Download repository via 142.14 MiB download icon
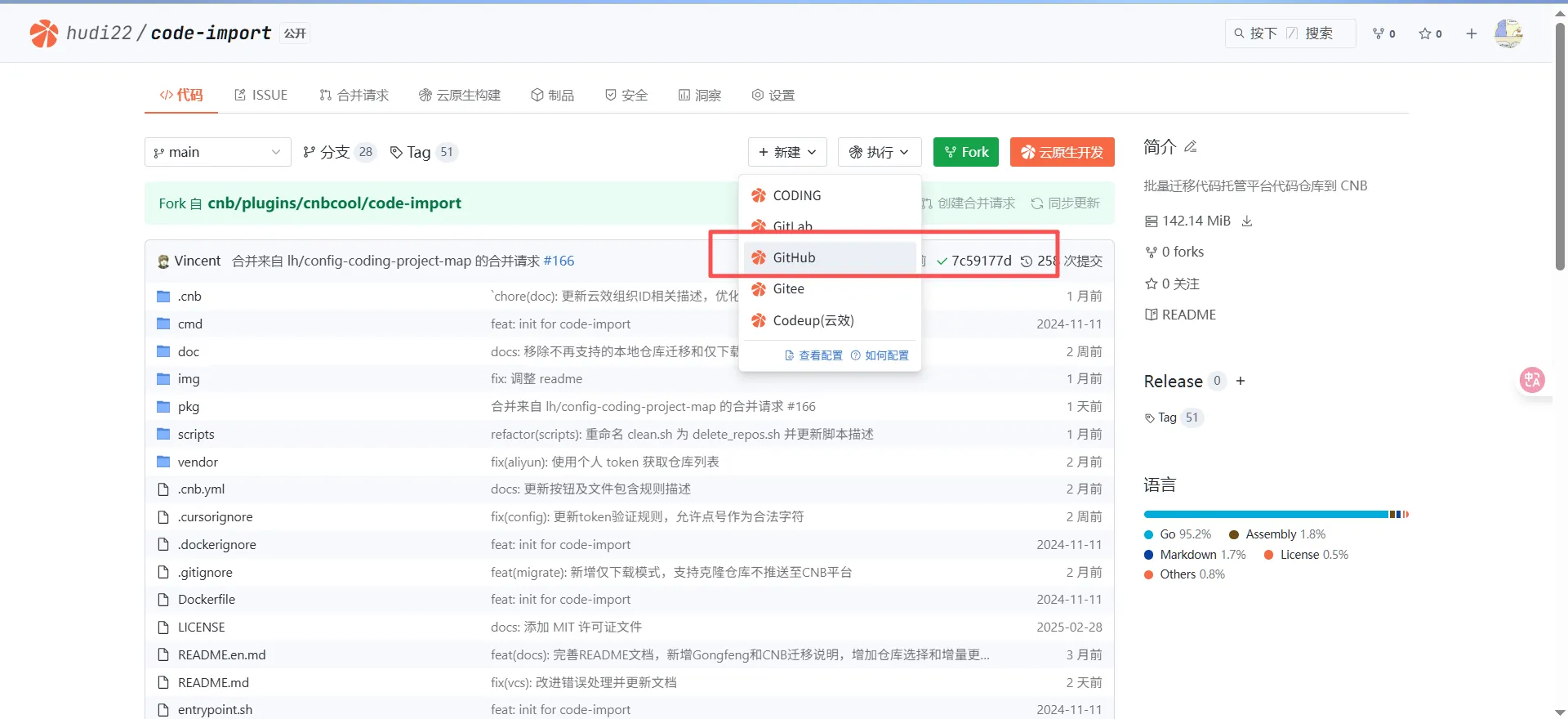 (x=1247, y=221)
